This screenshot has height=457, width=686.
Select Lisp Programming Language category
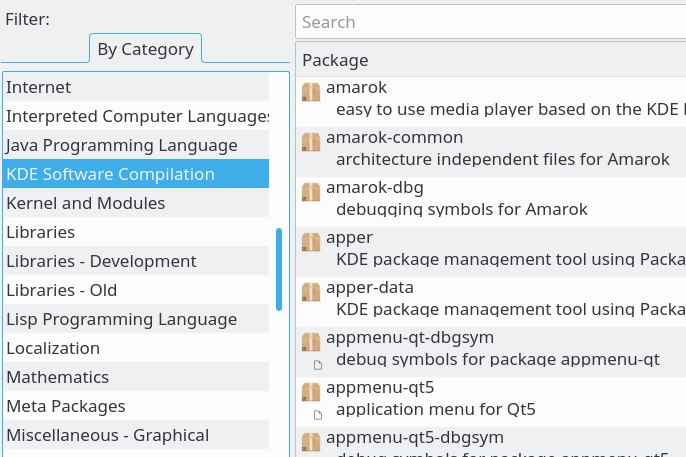(x=136, y=319)
